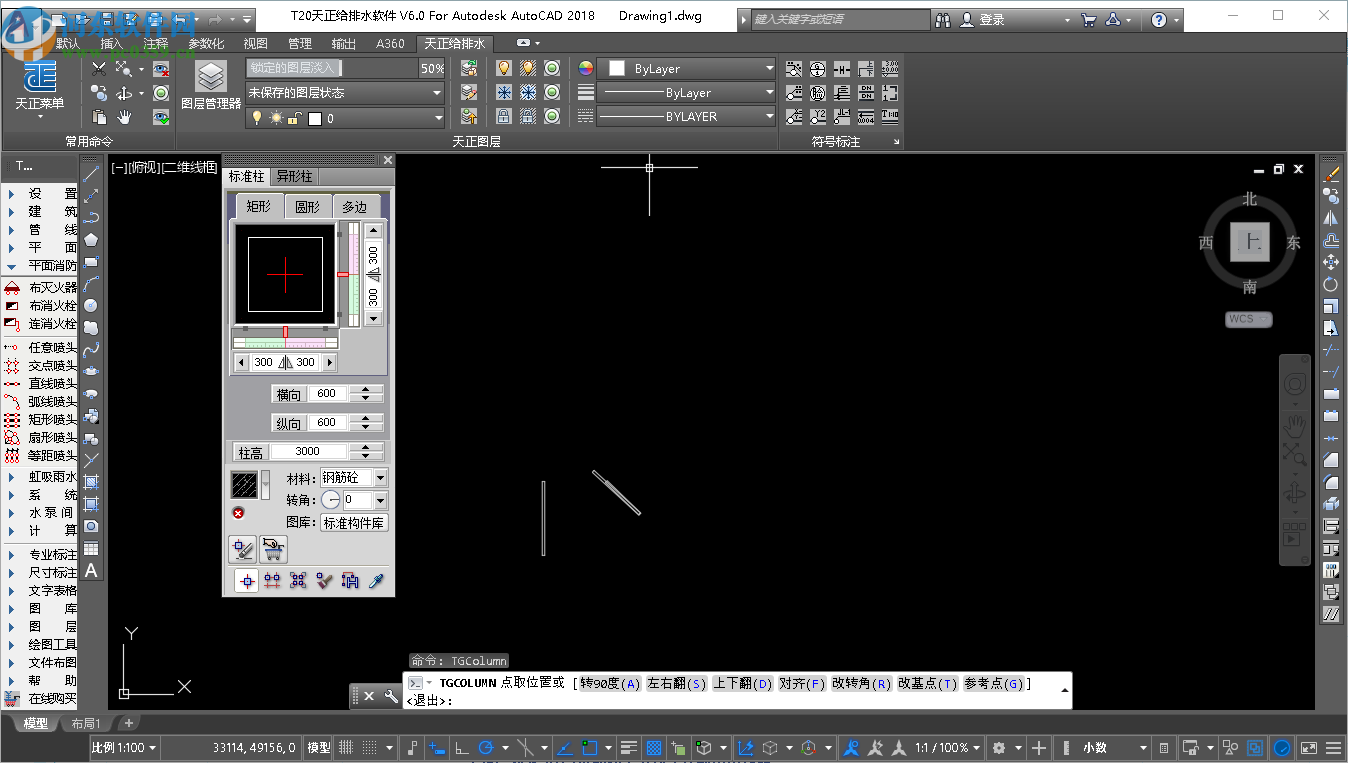Select point-insert column mode icon
The image size is (1348, 763).
pyautogui.click(x=247, y=580)
